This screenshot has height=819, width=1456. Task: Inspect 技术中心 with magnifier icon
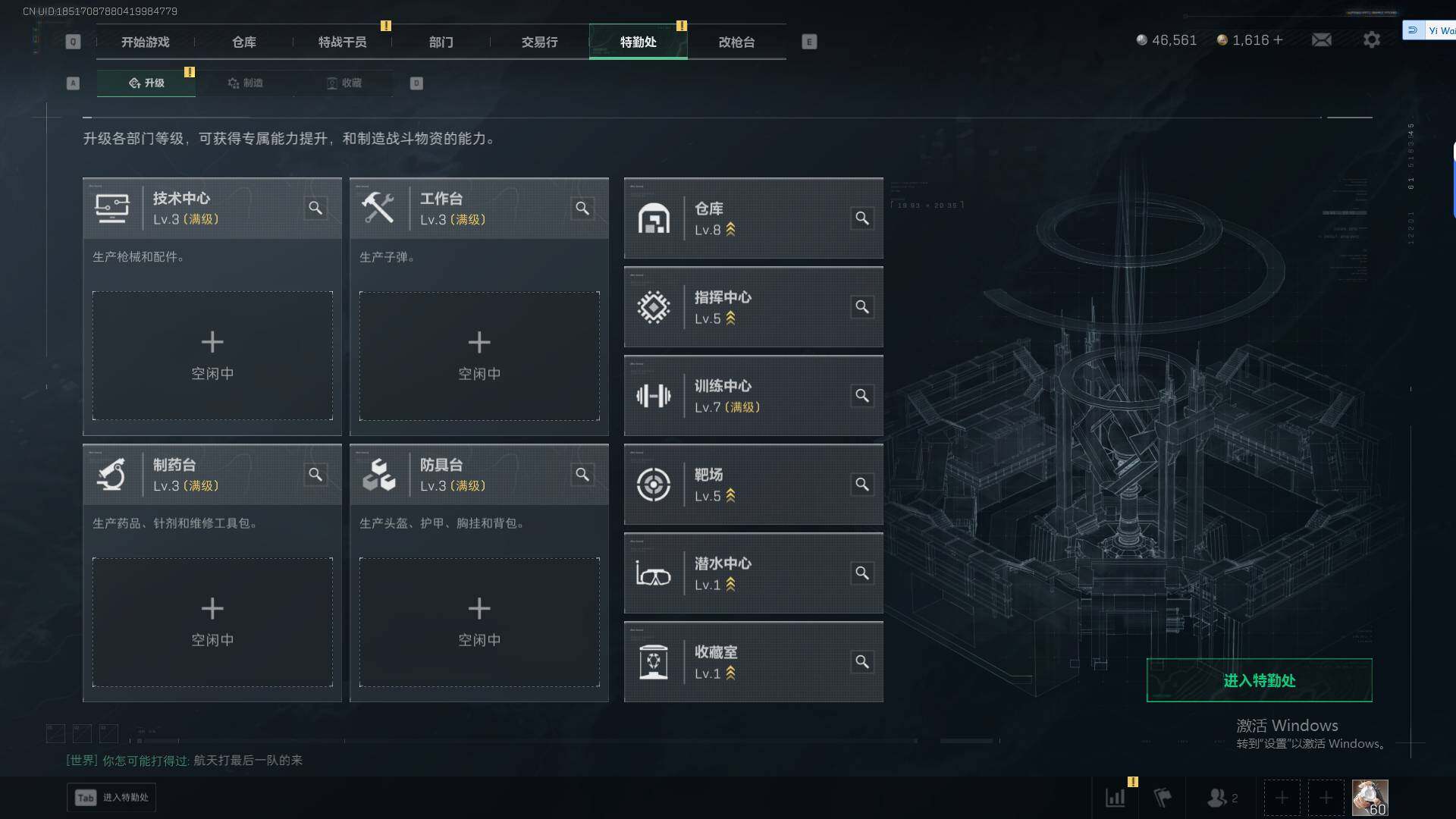315,208
